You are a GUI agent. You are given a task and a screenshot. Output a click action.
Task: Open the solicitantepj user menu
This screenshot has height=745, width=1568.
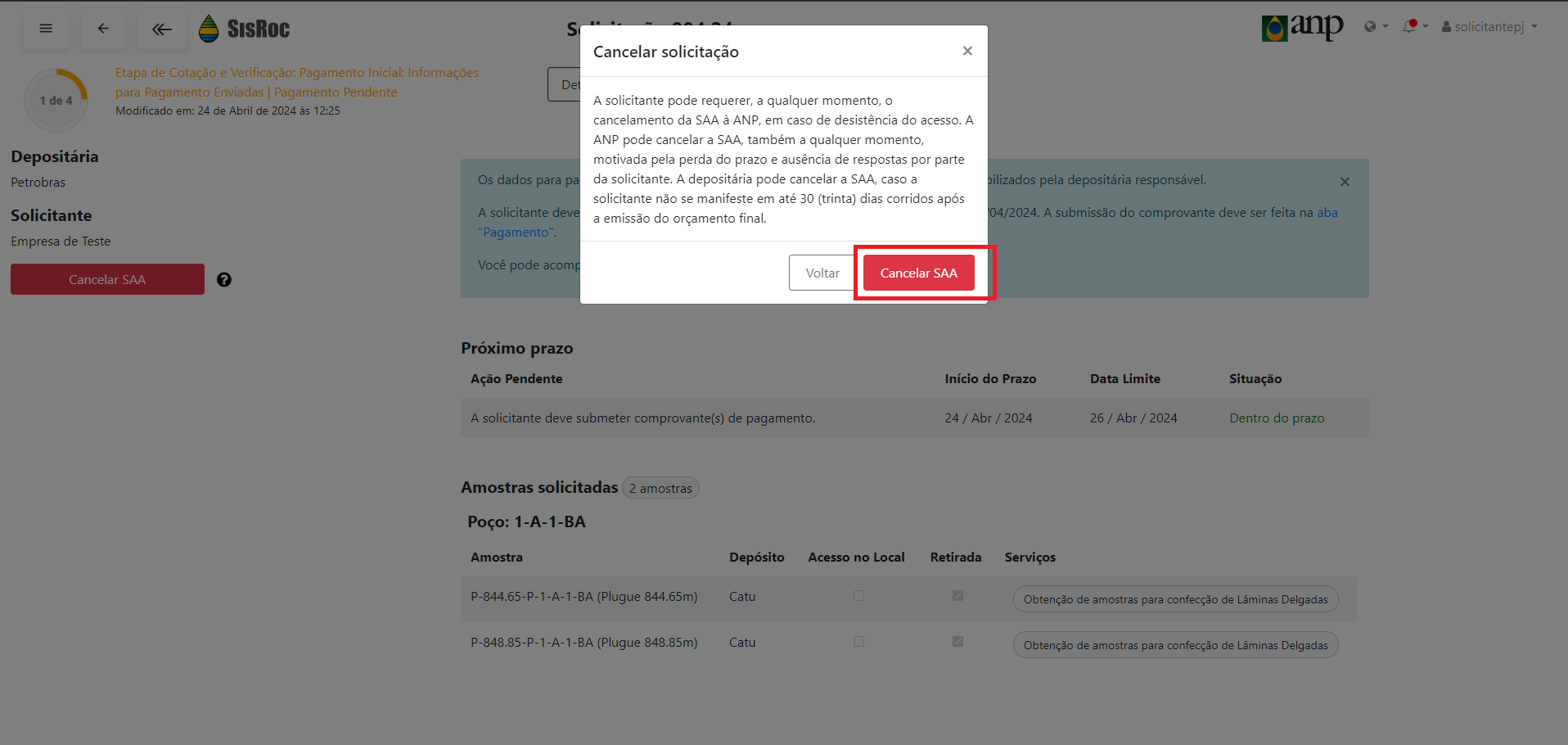pos(1489,26)
